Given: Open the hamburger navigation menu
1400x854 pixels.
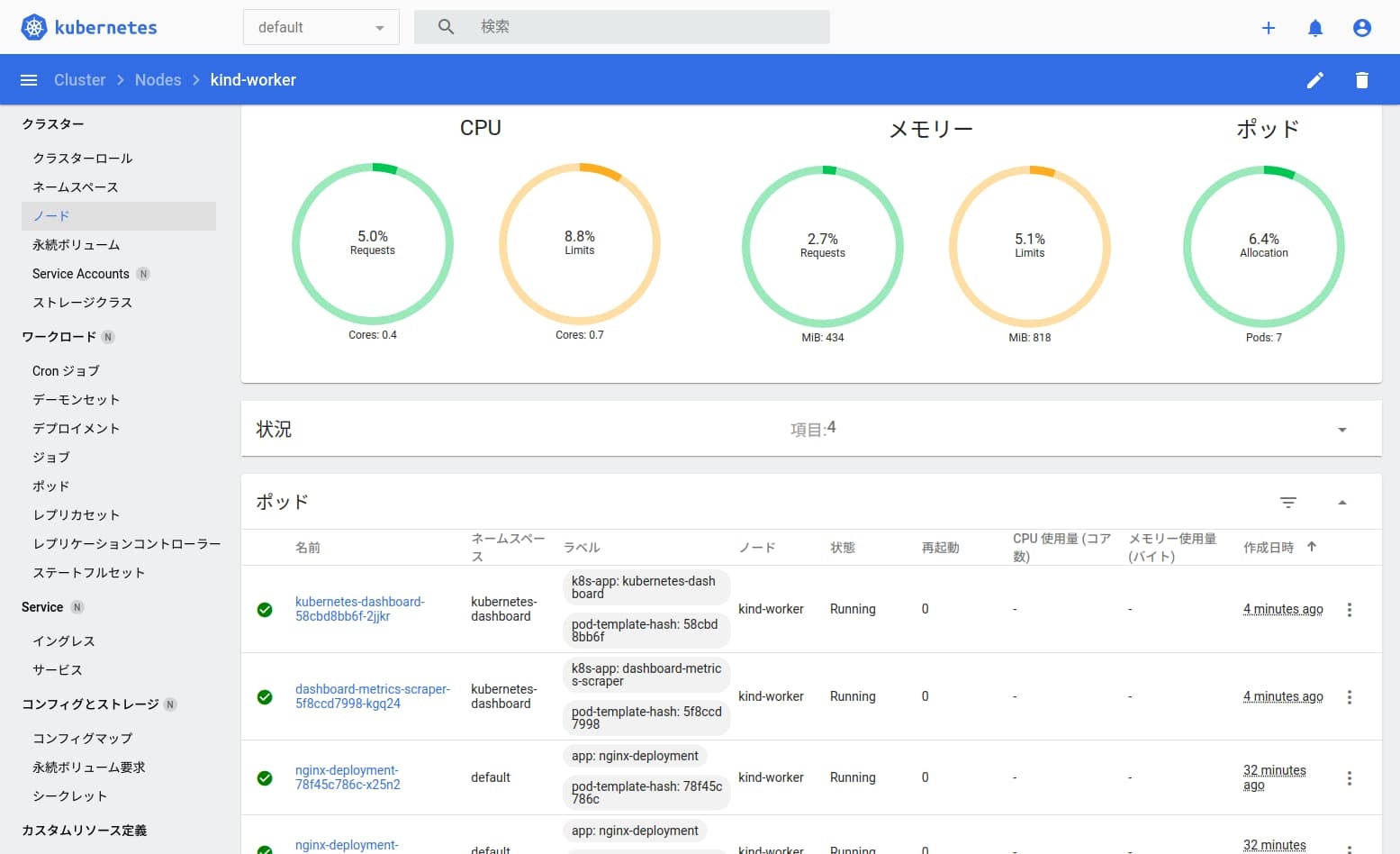Looking at the screenshot, I should 28,79.
